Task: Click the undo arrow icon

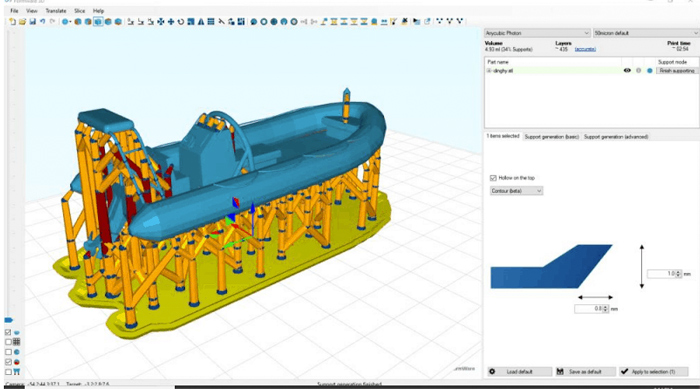Action: click(42, 21)
